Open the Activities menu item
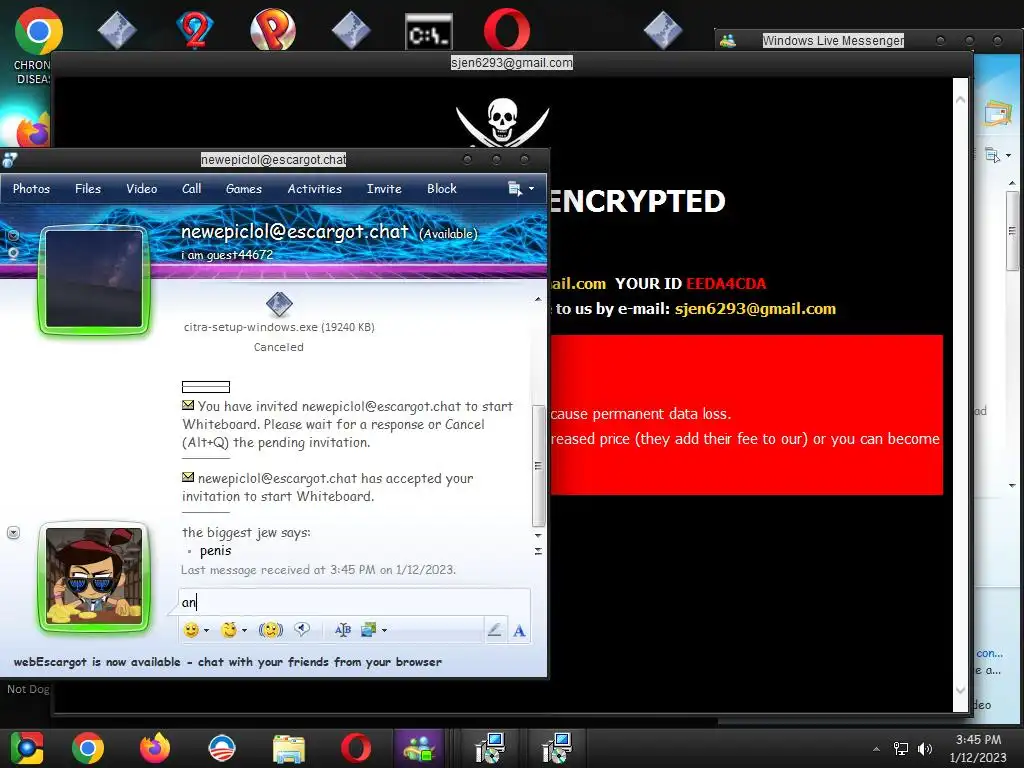The height and width of the screenshot is (768, 1024). coord(314,189)
